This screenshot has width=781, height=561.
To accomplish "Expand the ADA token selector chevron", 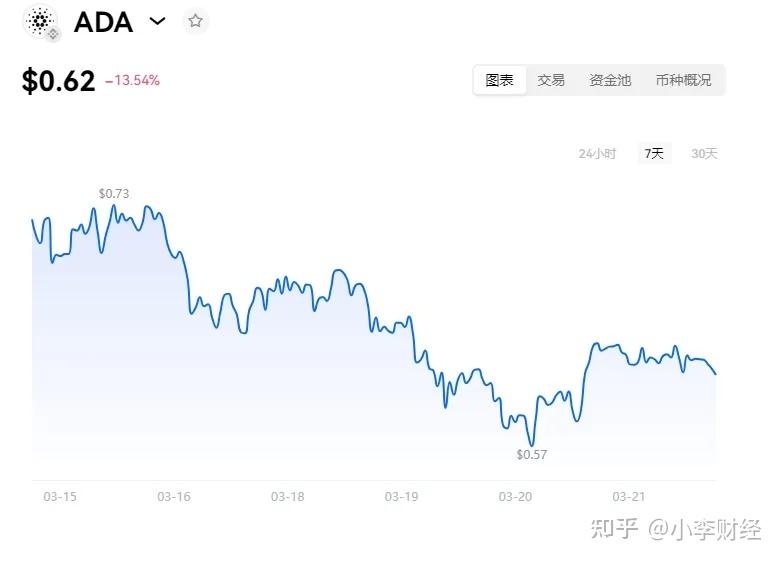I will (x=157, y=21).
